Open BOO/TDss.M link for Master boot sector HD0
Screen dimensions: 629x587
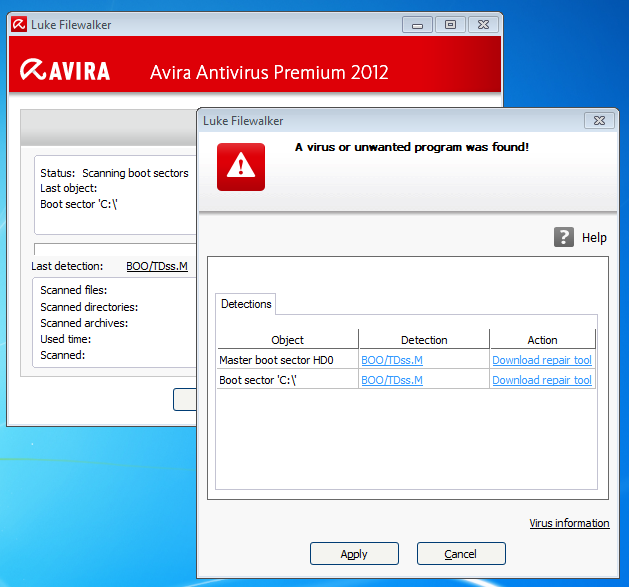pos(392,360)
